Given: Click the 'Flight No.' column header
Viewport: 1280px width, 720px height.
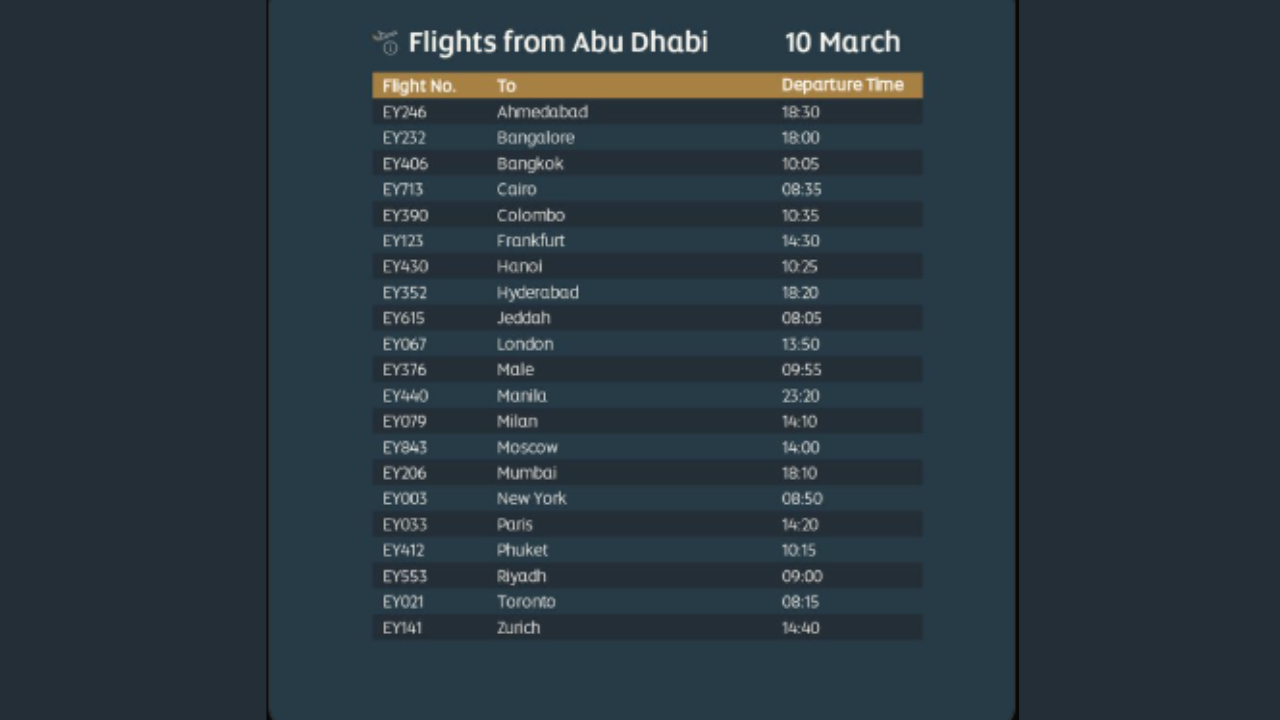Looking at the screenshot, I should (419, 86).
